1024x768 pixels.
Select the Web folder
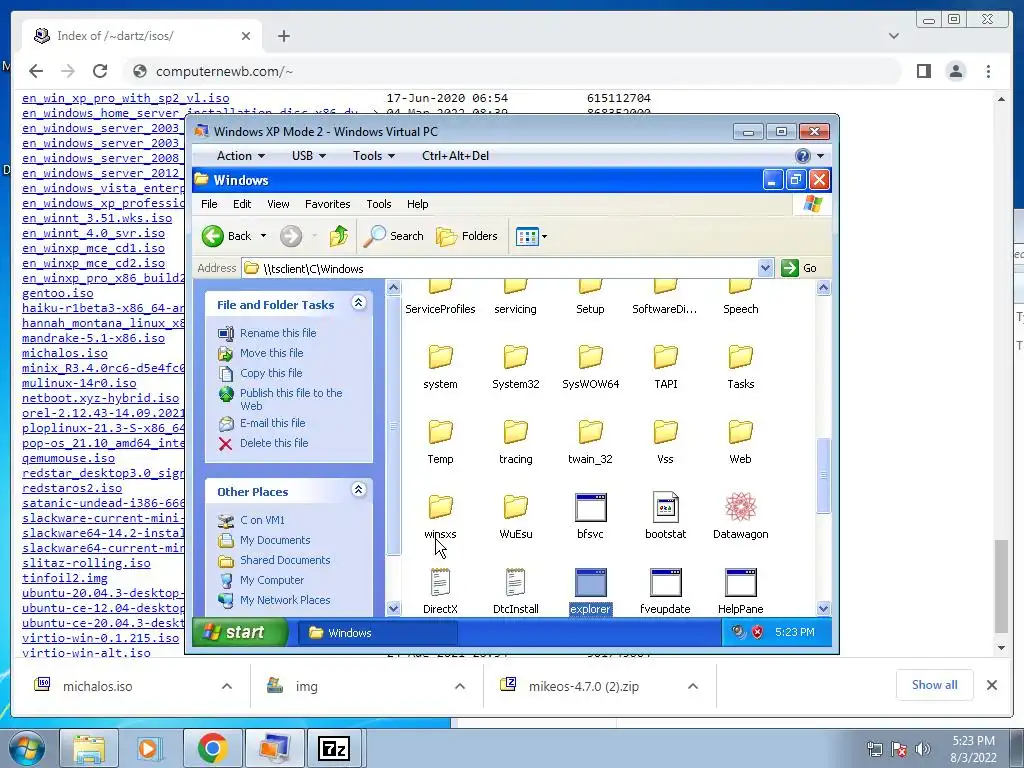(x=741, y=442)
